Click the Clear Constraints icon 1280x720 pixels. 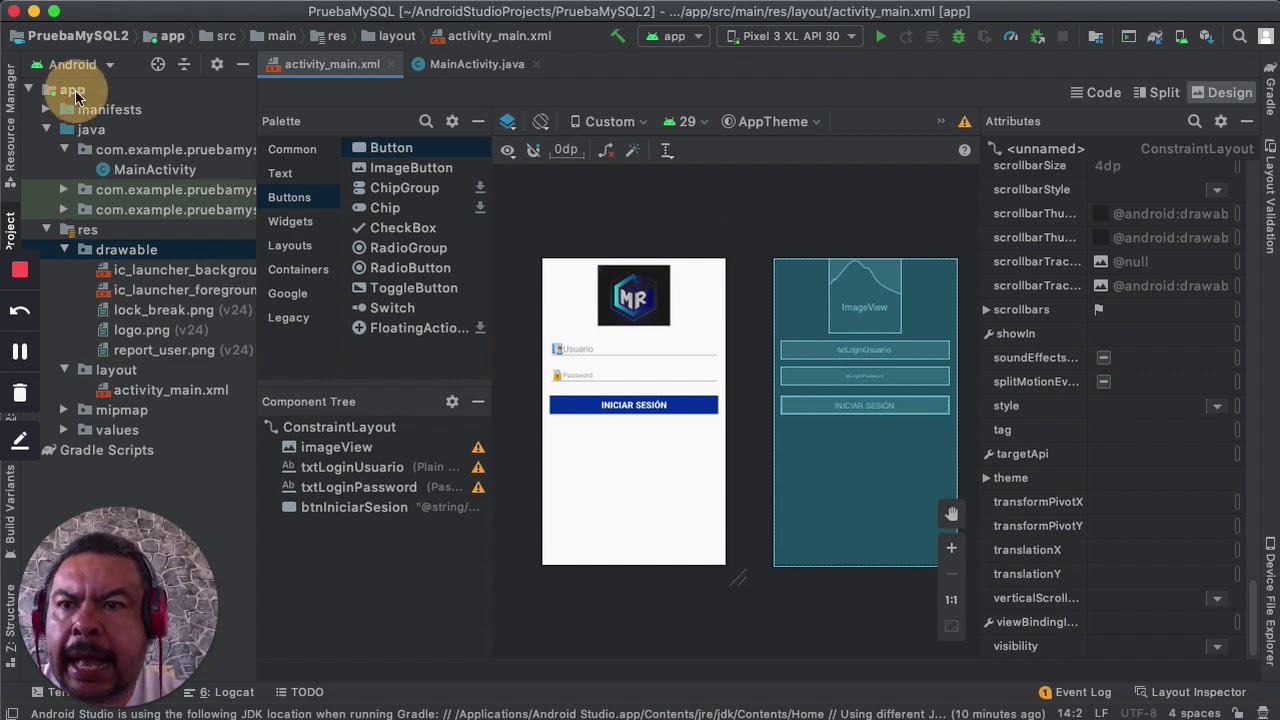tap(606, 150)
